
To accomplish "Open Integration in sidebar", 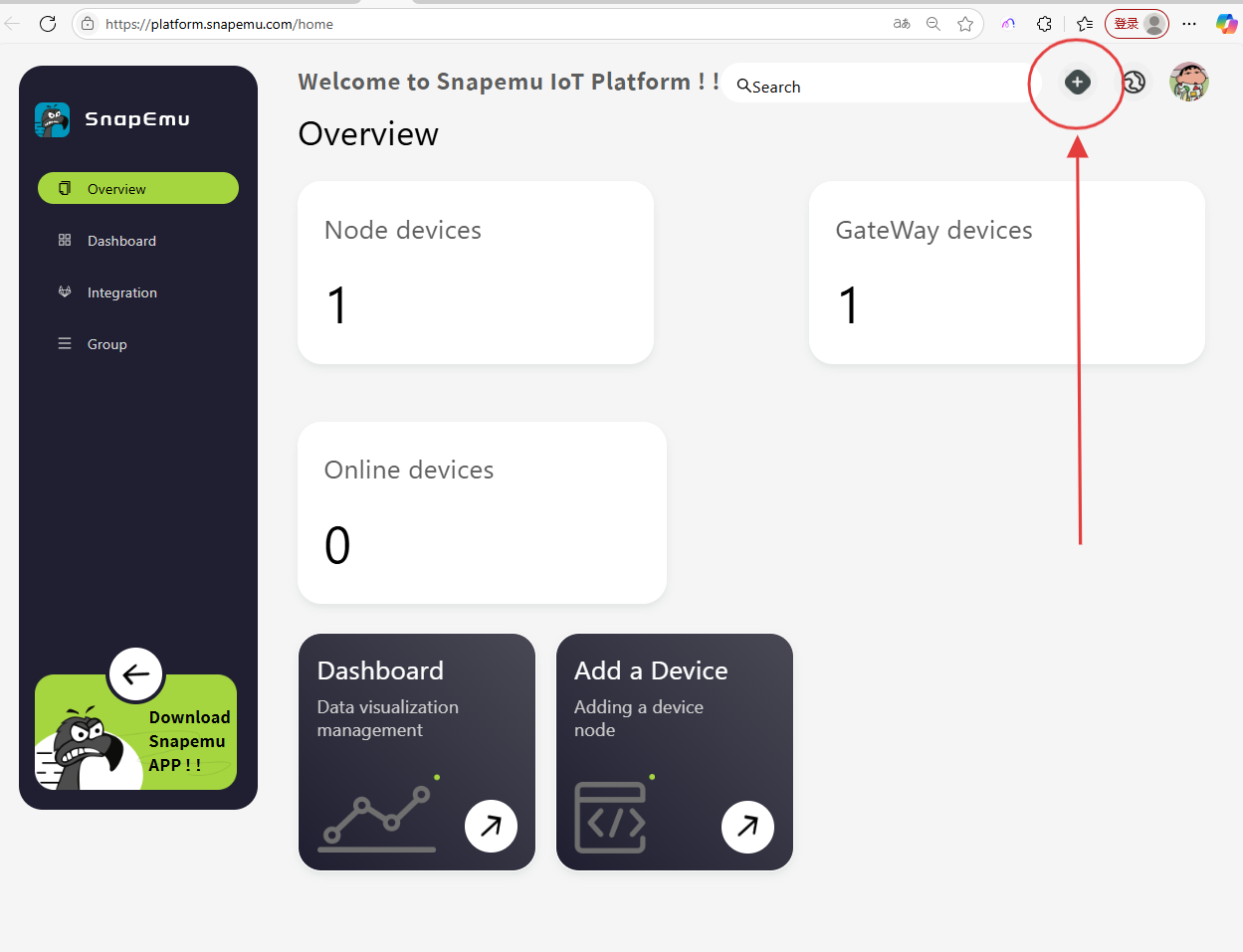I will tap(121, 292).
